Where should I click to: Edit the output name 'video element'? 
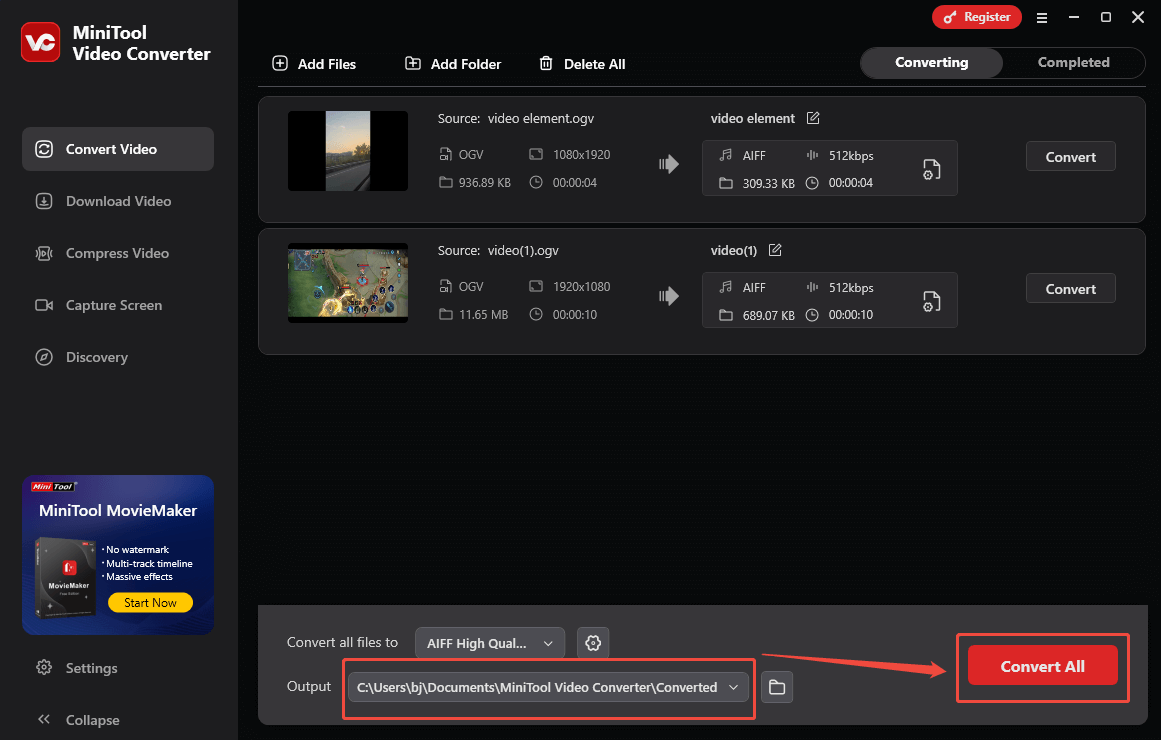click(x=813, y=118)
